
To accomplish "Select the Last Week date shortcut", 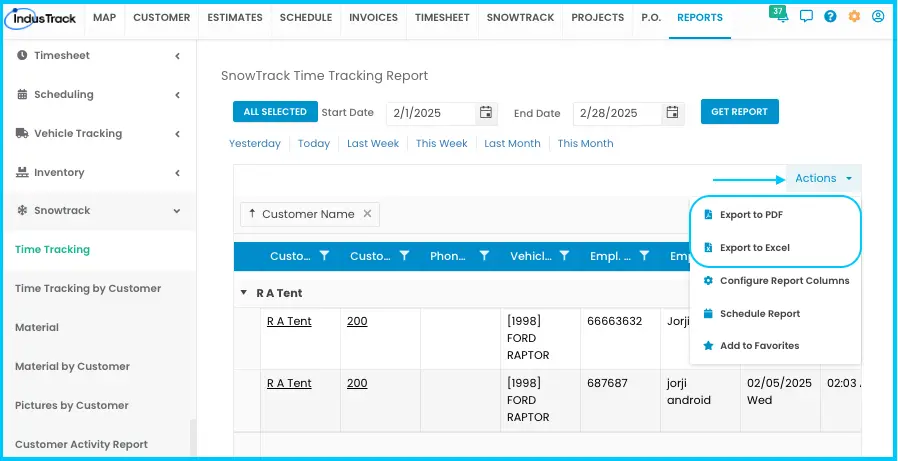I will [373, 144].
